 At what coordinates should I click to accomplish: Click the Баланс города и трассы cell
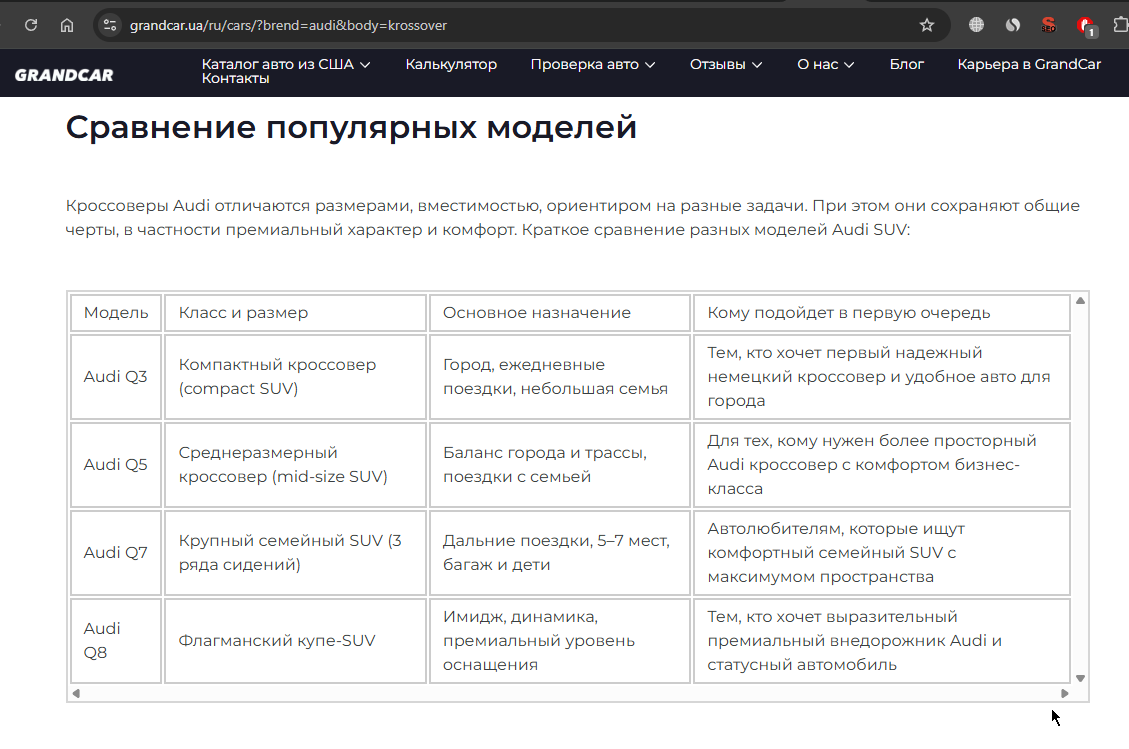(559, 465)
